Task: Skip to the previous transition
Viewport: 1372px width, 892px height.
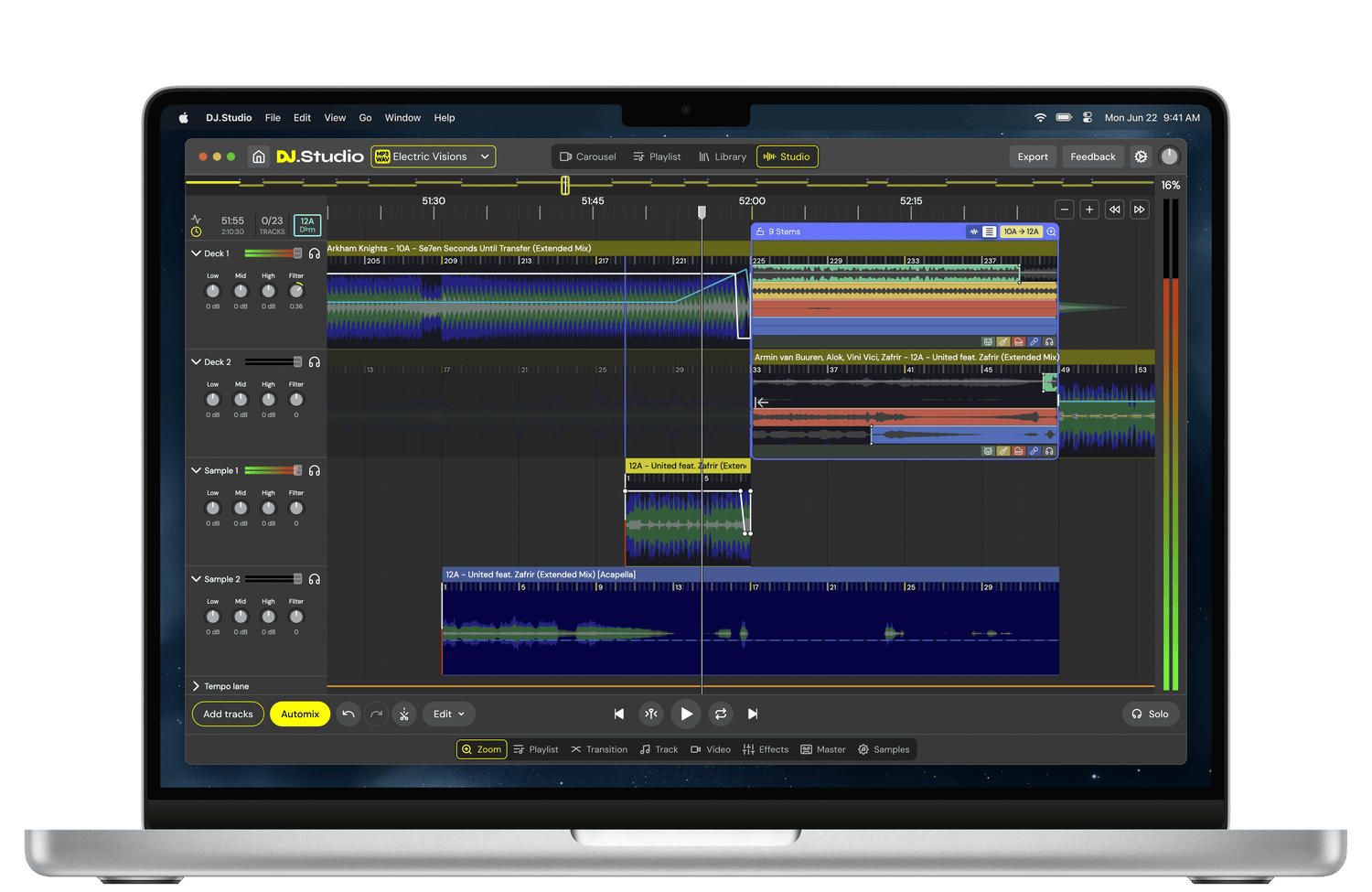Action: 619,714
